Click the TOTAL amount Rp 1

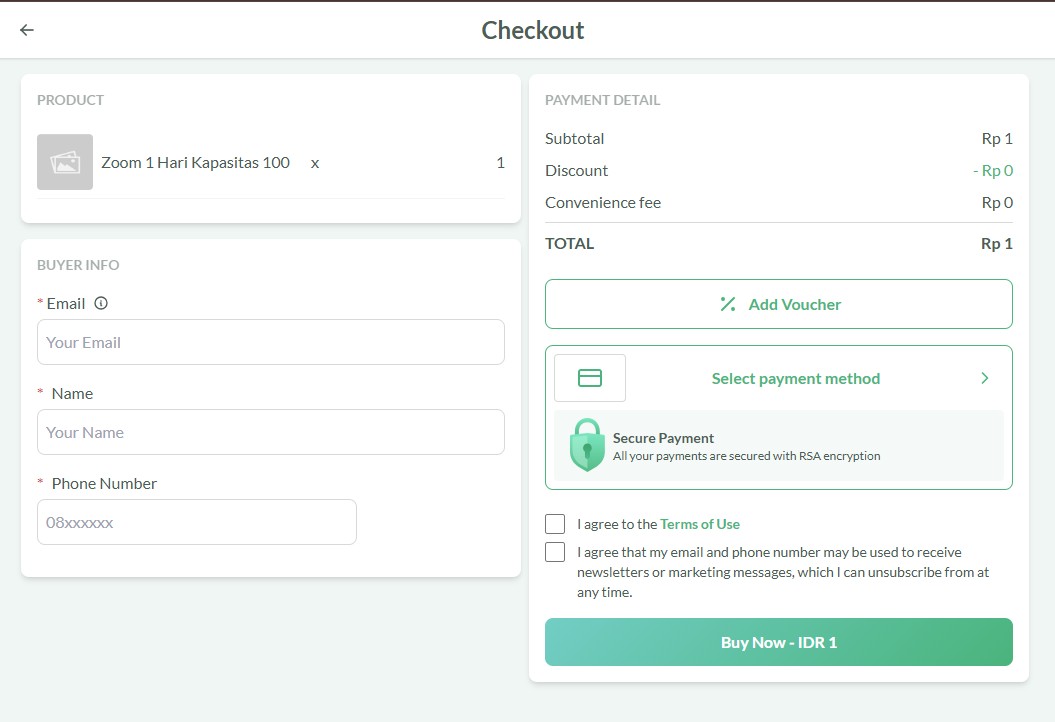pyautogui.click(x=996, y=243)
